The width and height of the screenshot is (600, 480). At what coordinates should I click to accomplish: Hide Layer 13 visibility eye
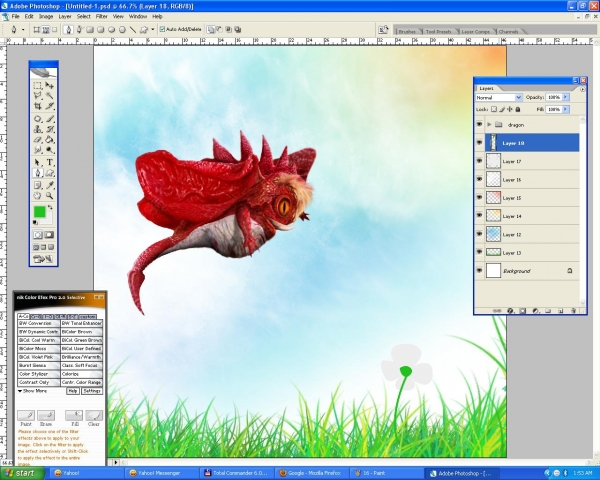[x=479, y=252]
